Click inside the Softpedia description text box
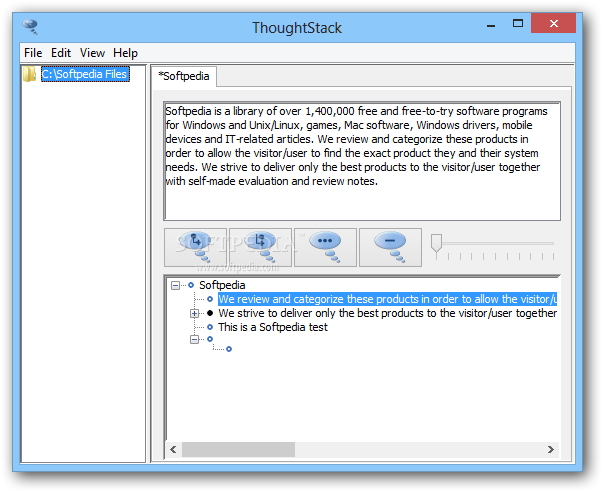This screenshot has height=492, width=603. [x=362, y=161]
